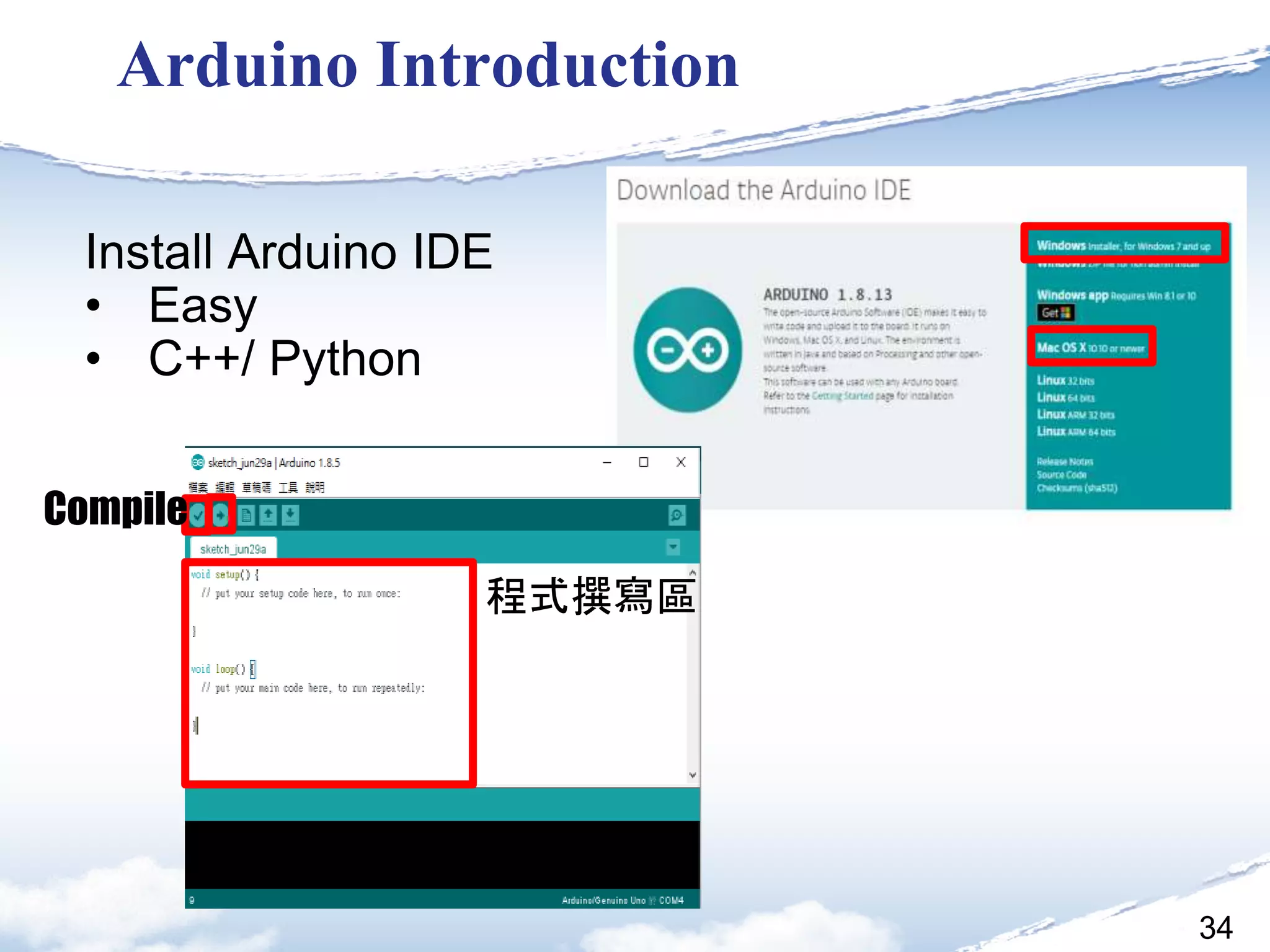The width and height of the screenshot is (1270, 952).
Task: Open the Release Notes link
Action: [x=1065, y=461]
